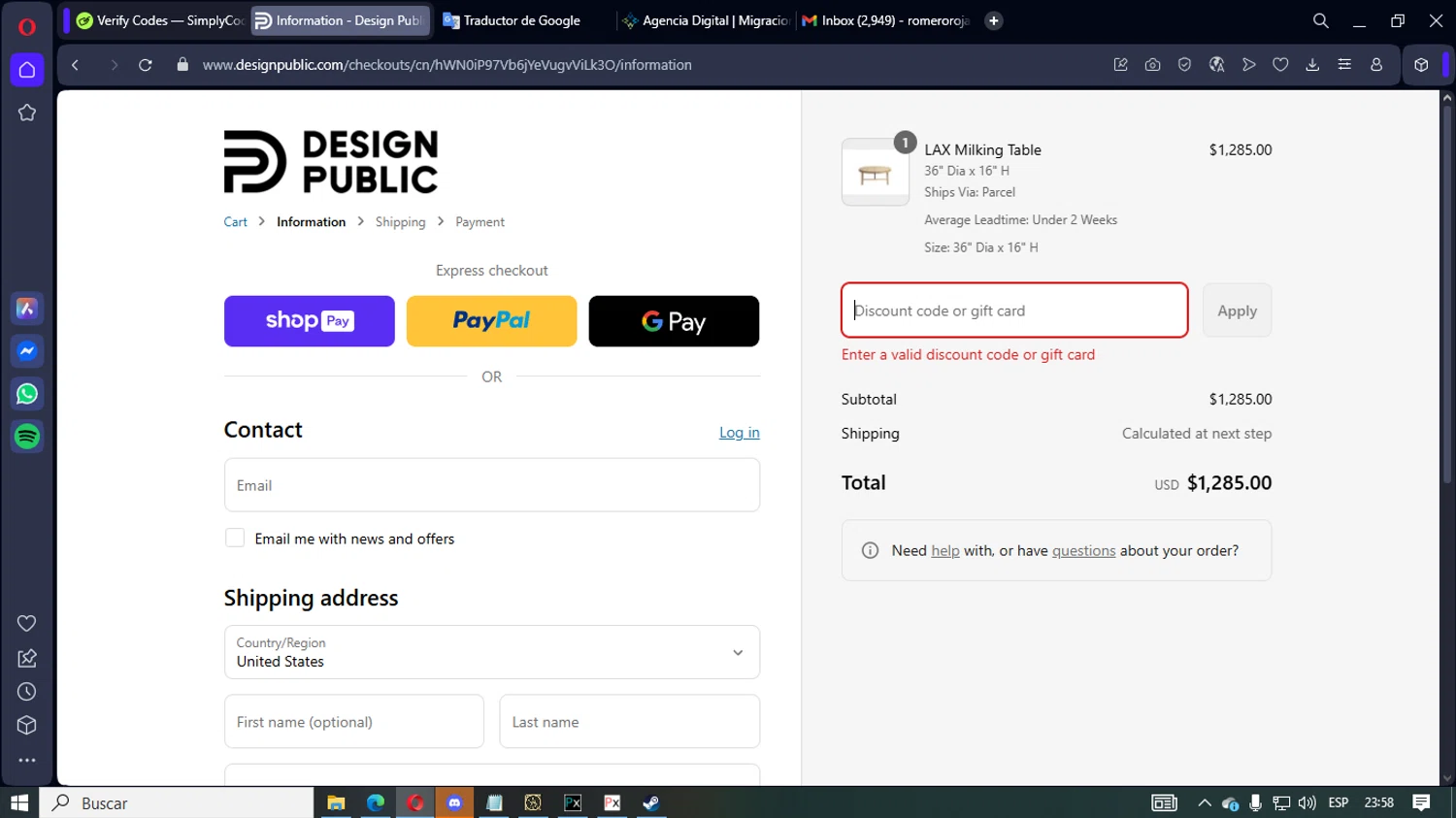Open the help link in the order note
The image size is (1456, 818).
(945, 550)
